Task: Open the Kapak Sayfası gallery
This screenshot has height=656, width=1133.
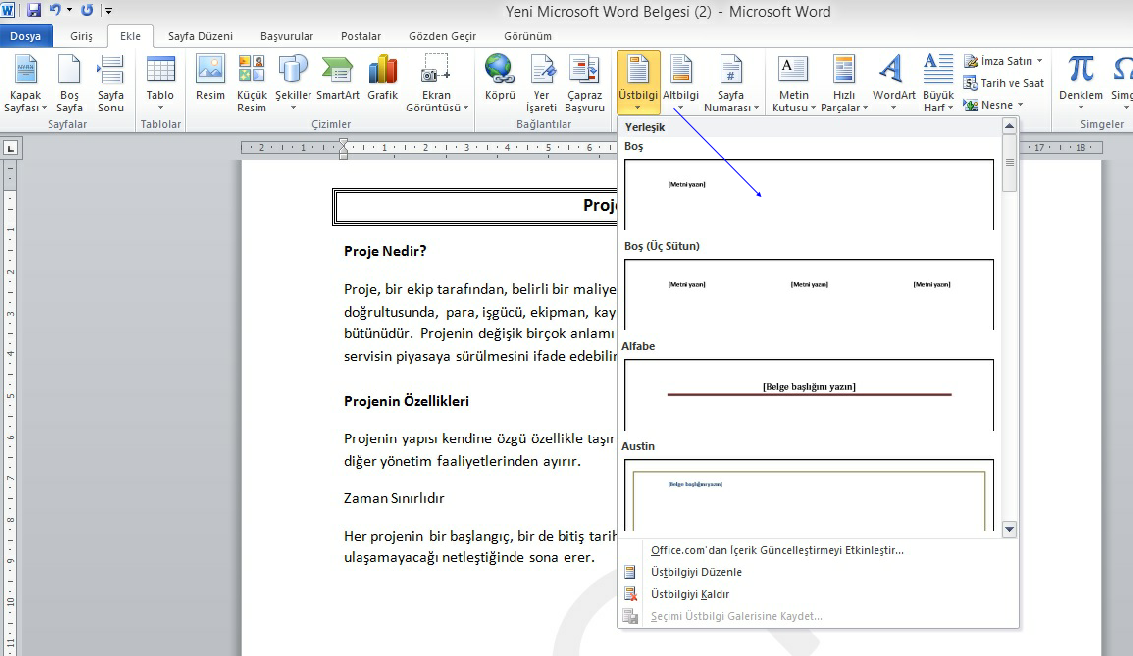Action: [25, 83]
